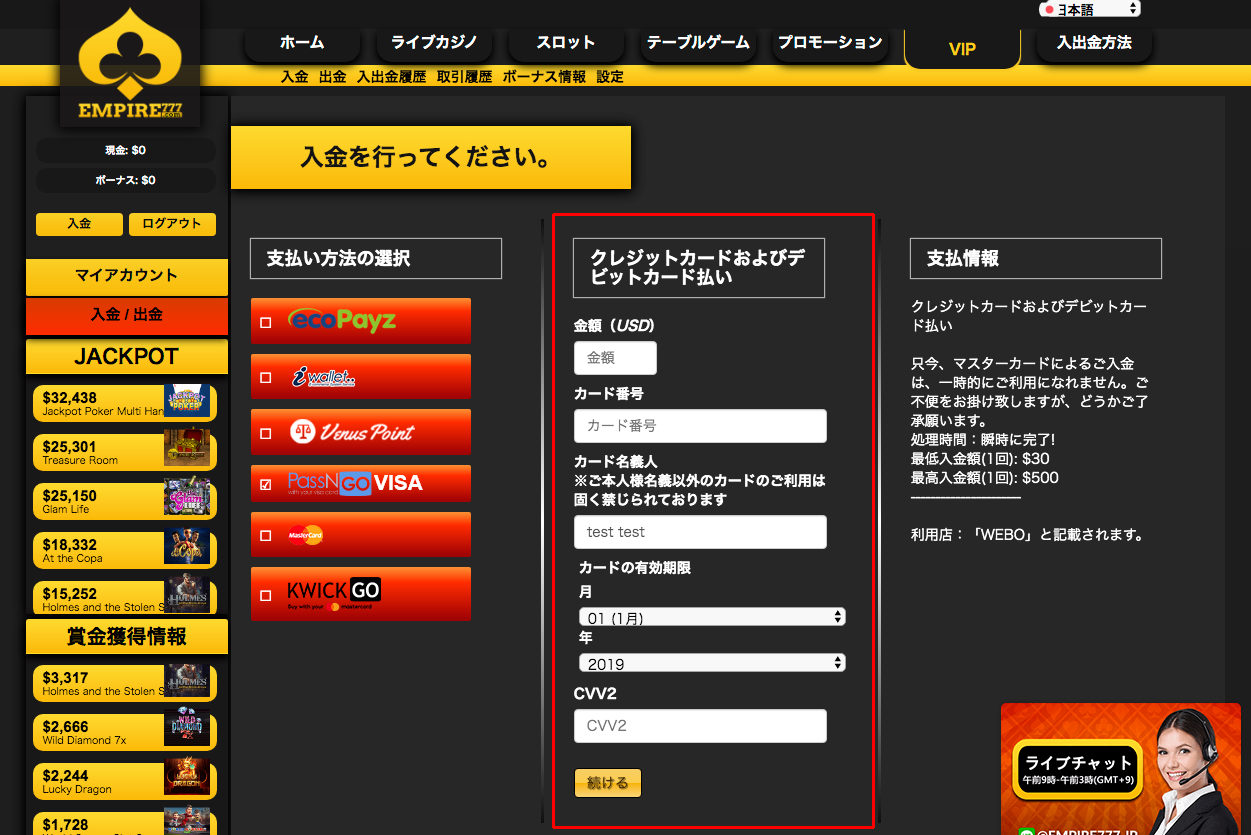1251x835 pixels.
Task: Open the スロット menu tab
Action: coord(566,43)
